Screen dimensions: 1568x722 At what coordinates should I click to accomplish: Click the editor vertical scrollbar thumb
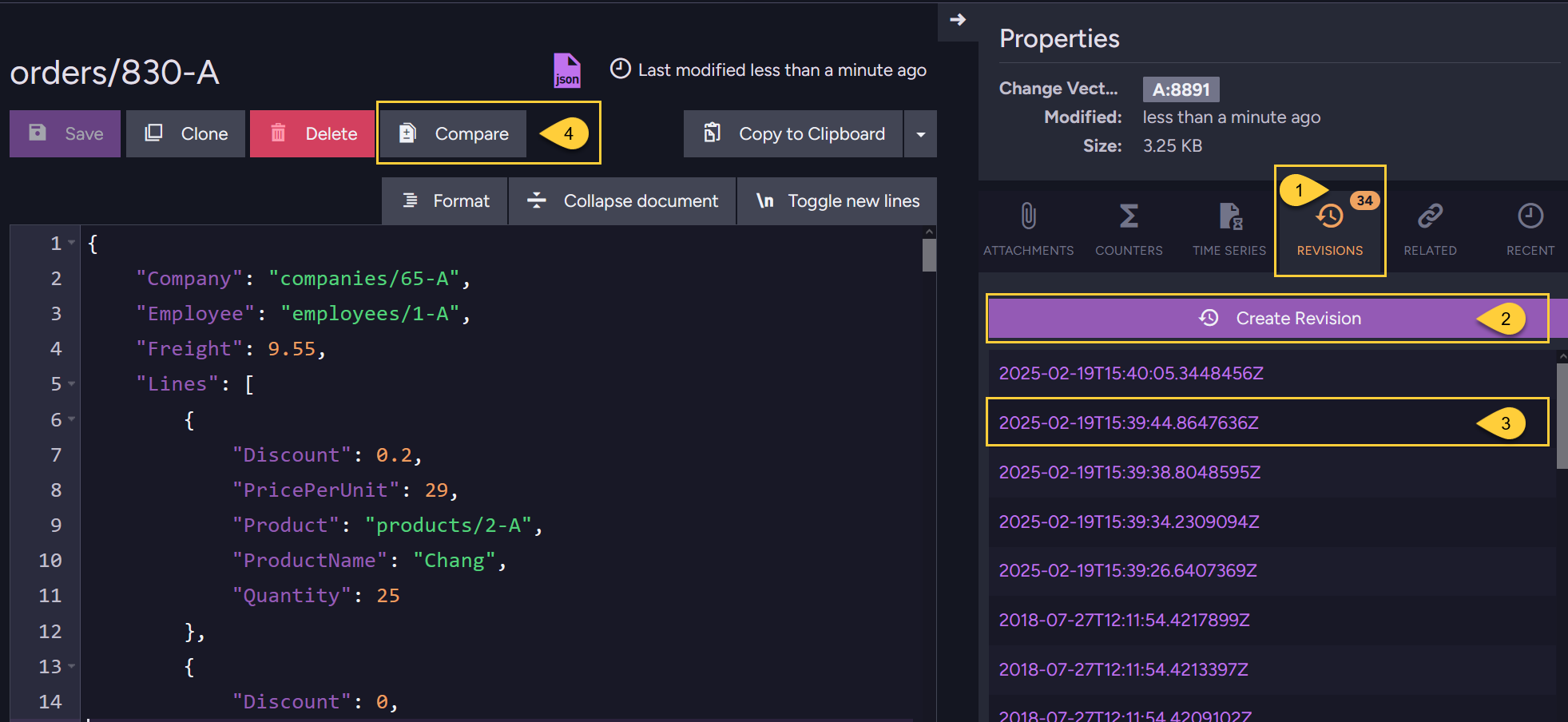[929, 255]
